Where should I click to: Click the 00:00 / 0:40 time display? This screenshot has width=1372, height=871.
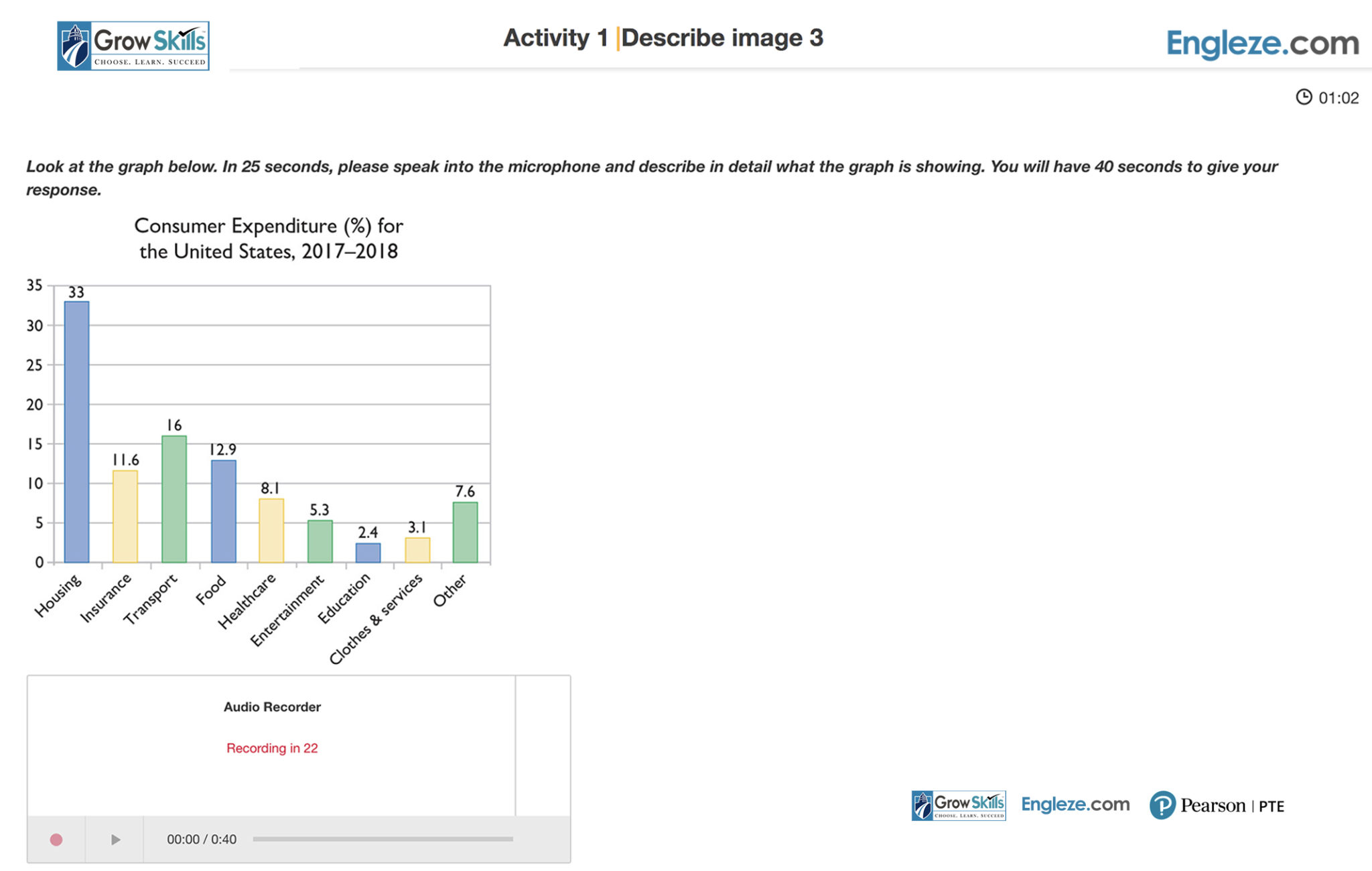click(x=202, y=840)
